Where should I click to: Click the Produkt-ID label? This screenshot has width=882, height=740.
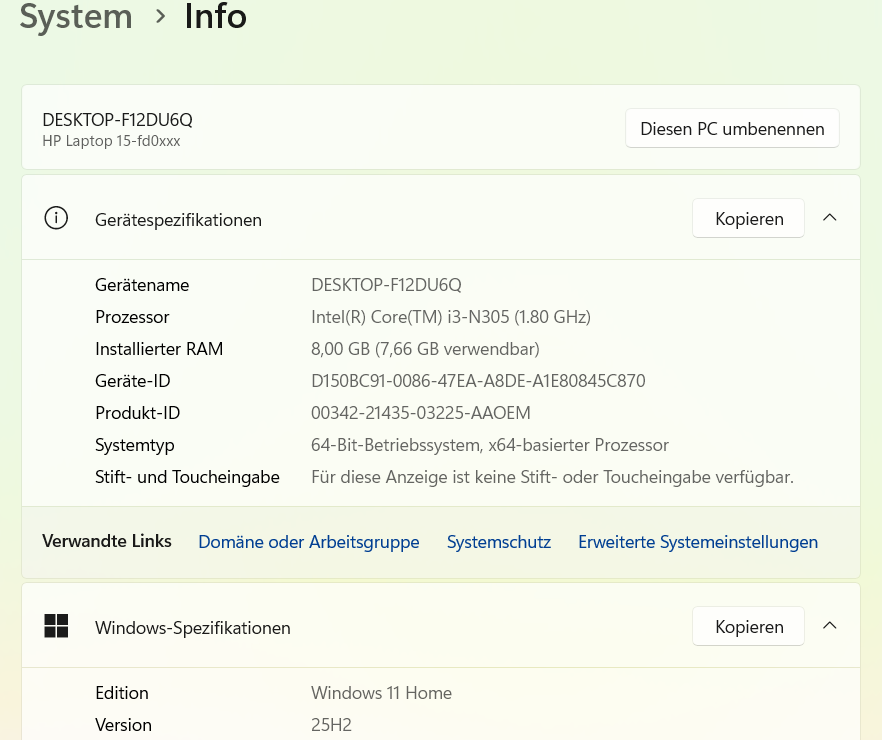(138, 413)
